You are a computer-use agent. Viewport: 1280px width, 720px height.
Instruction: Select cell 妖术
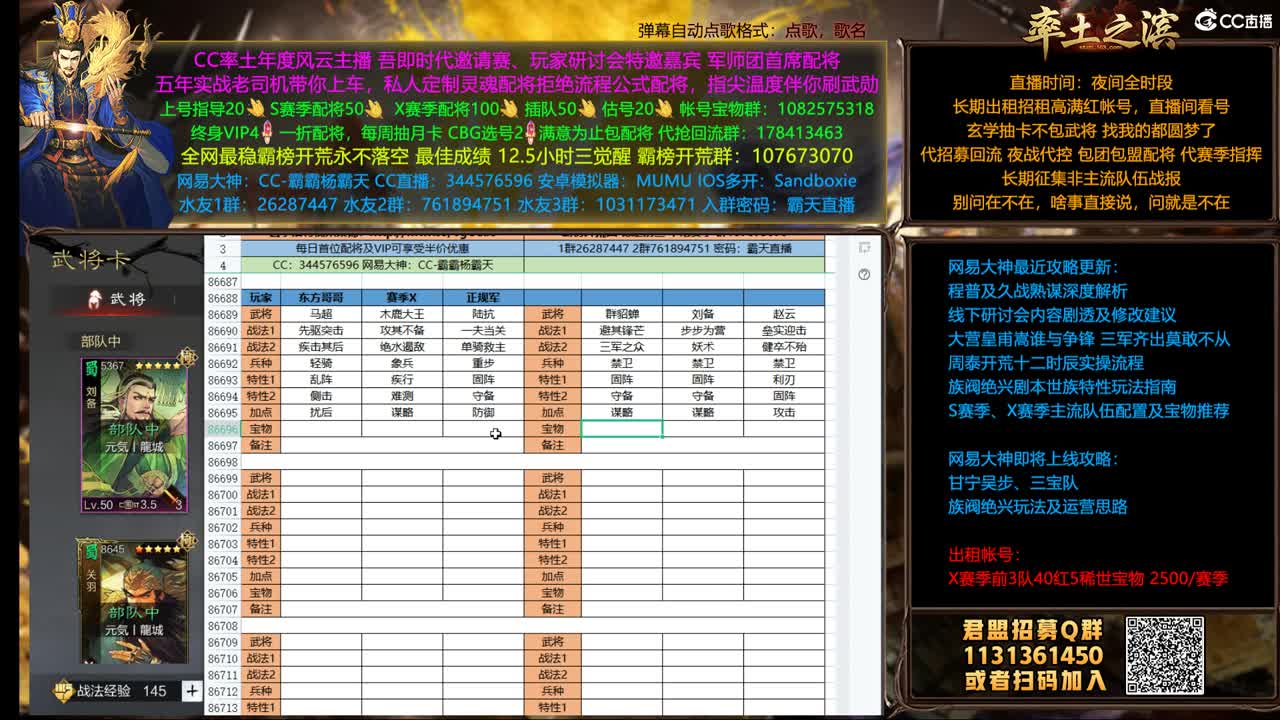pyautogui.click(x=703, y=347)
